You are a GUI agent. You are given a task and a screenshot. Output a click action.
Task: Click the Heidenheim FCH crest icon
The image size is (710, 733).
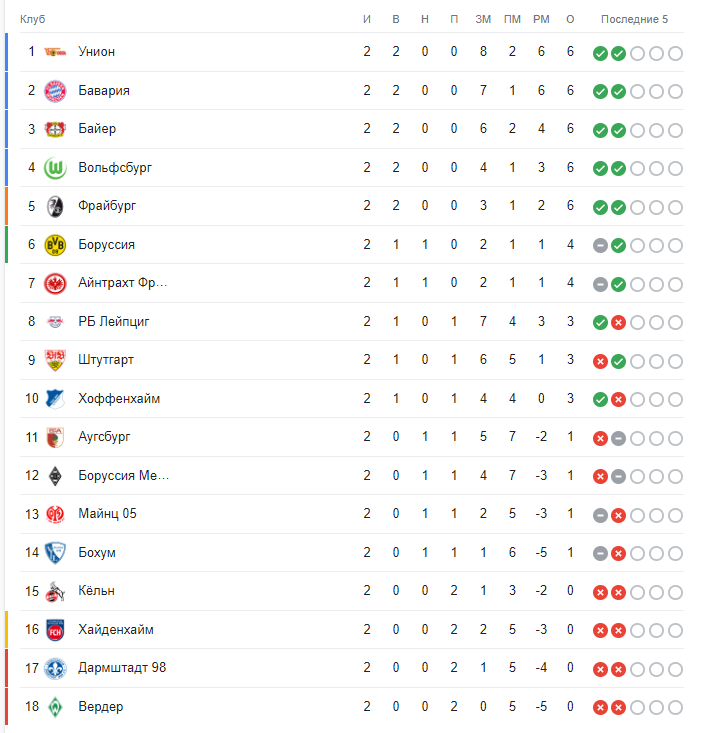point(55,630)
